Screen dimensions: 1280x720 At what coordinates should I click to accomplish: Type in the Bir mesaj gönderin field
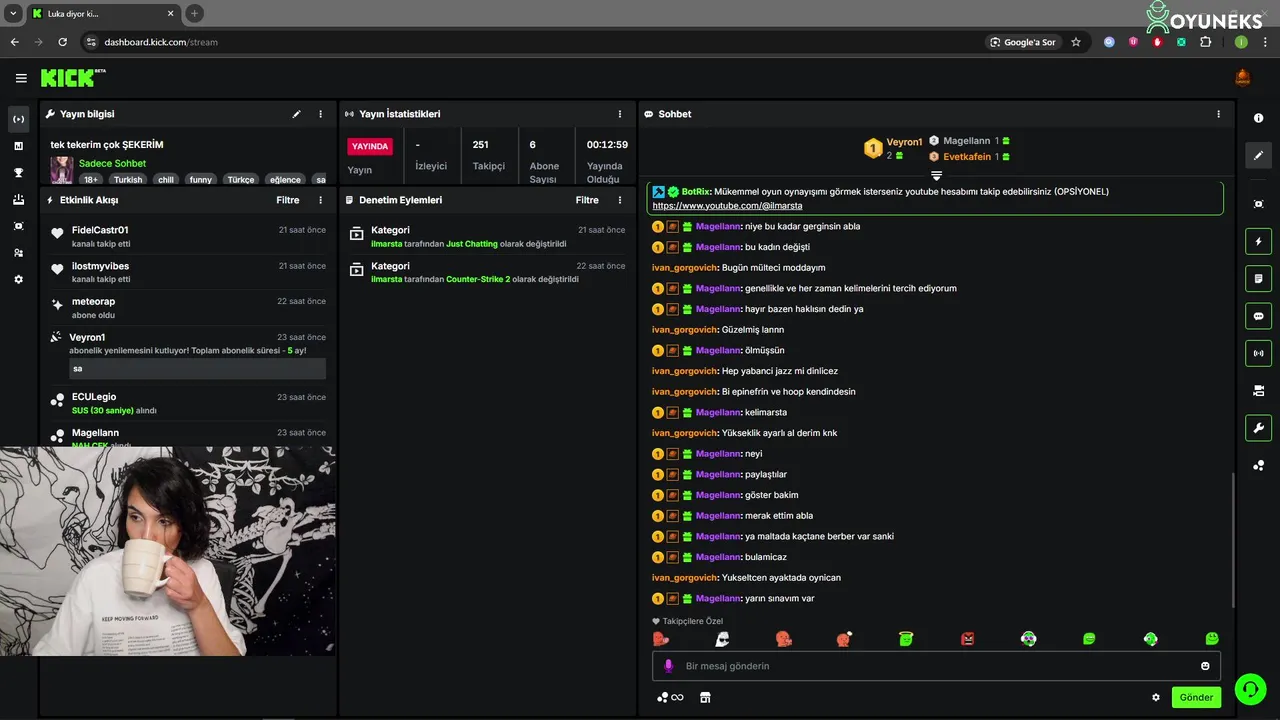(936, 666)
